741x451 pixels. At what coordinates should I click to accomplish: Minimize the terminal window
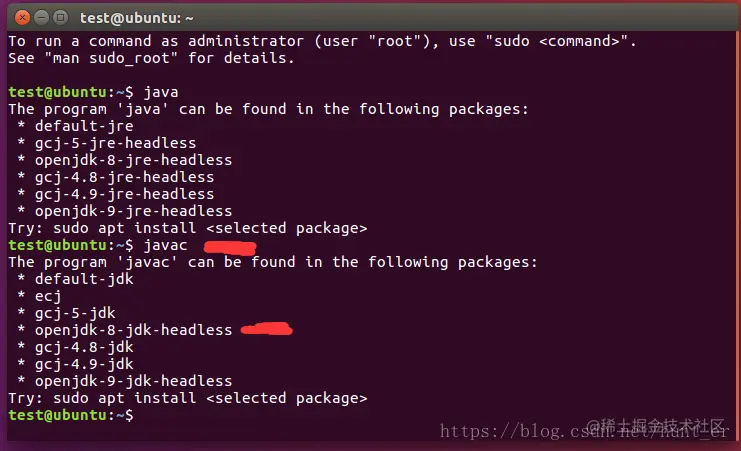click(x=42, y=18)
